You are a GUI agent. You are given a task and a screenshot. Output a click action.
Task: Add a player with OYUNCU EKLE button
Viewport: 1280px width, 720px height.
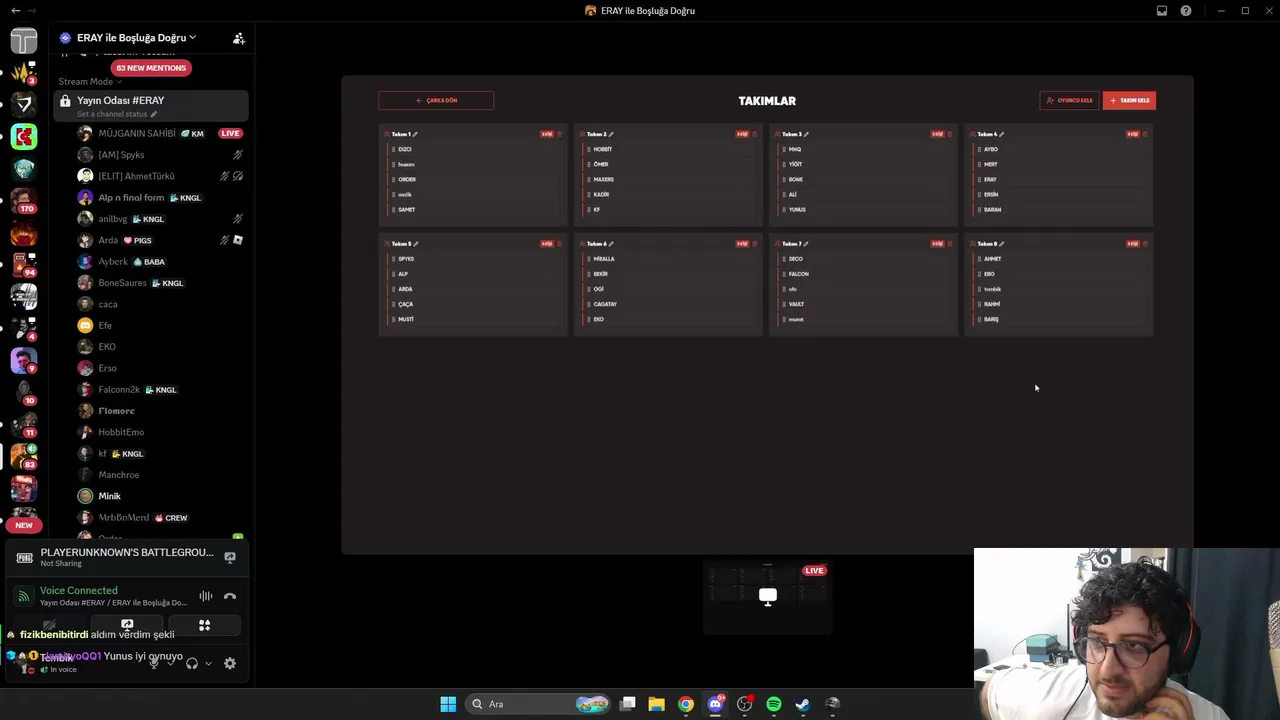[x=1069, y=100]
